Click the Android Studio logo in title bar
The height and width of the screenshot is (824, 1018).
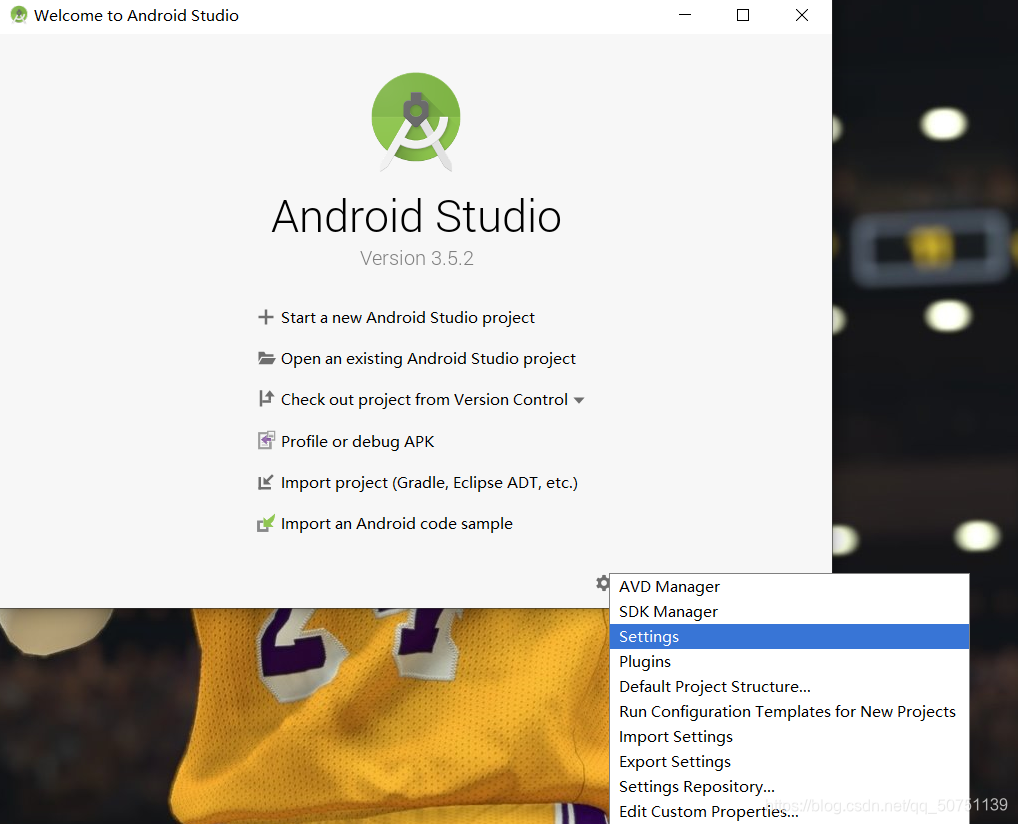[x=19, y=15]
